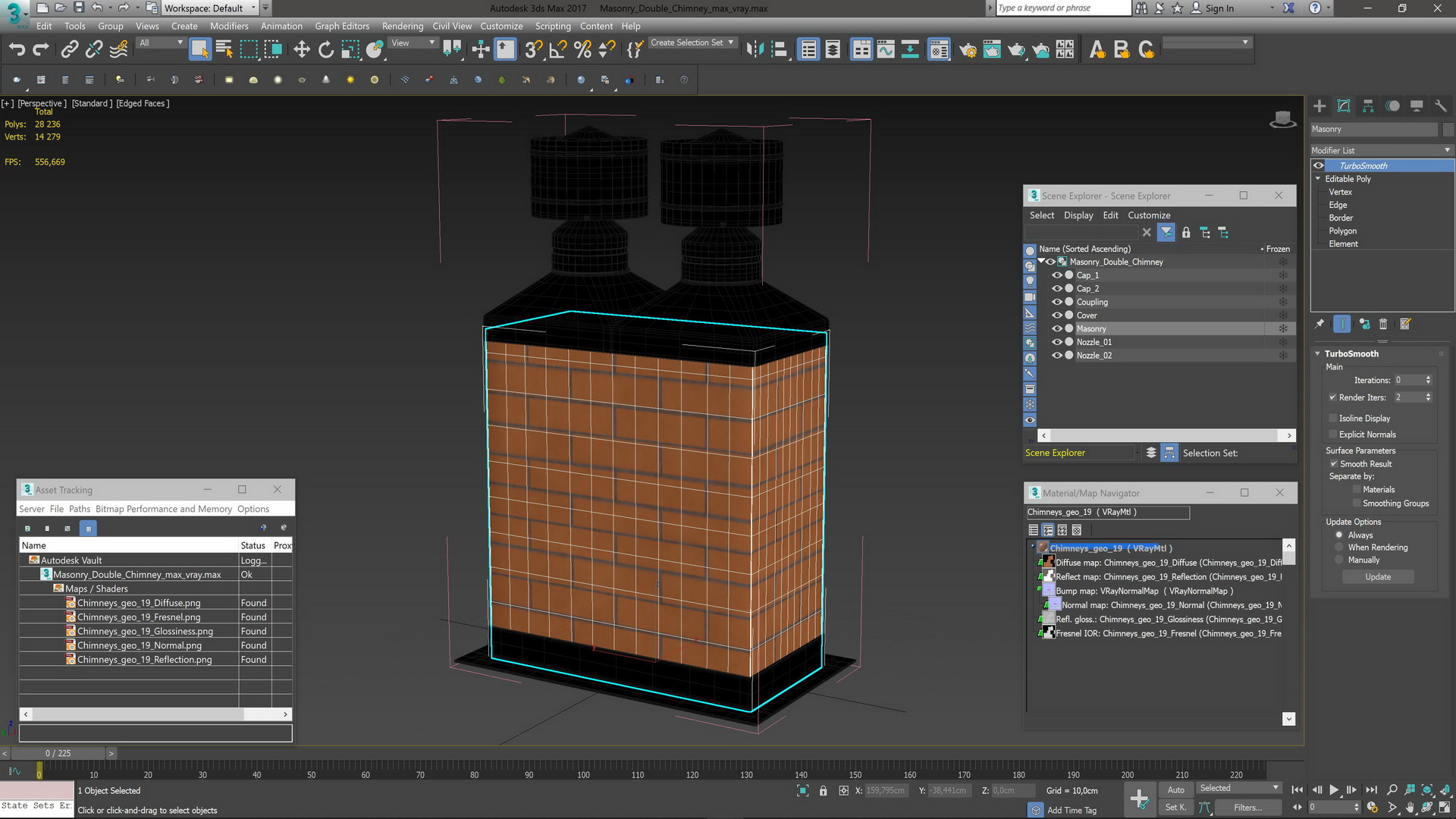
Task: Hide Nozzle_02 via eye icon
Action: [1056, 356]
